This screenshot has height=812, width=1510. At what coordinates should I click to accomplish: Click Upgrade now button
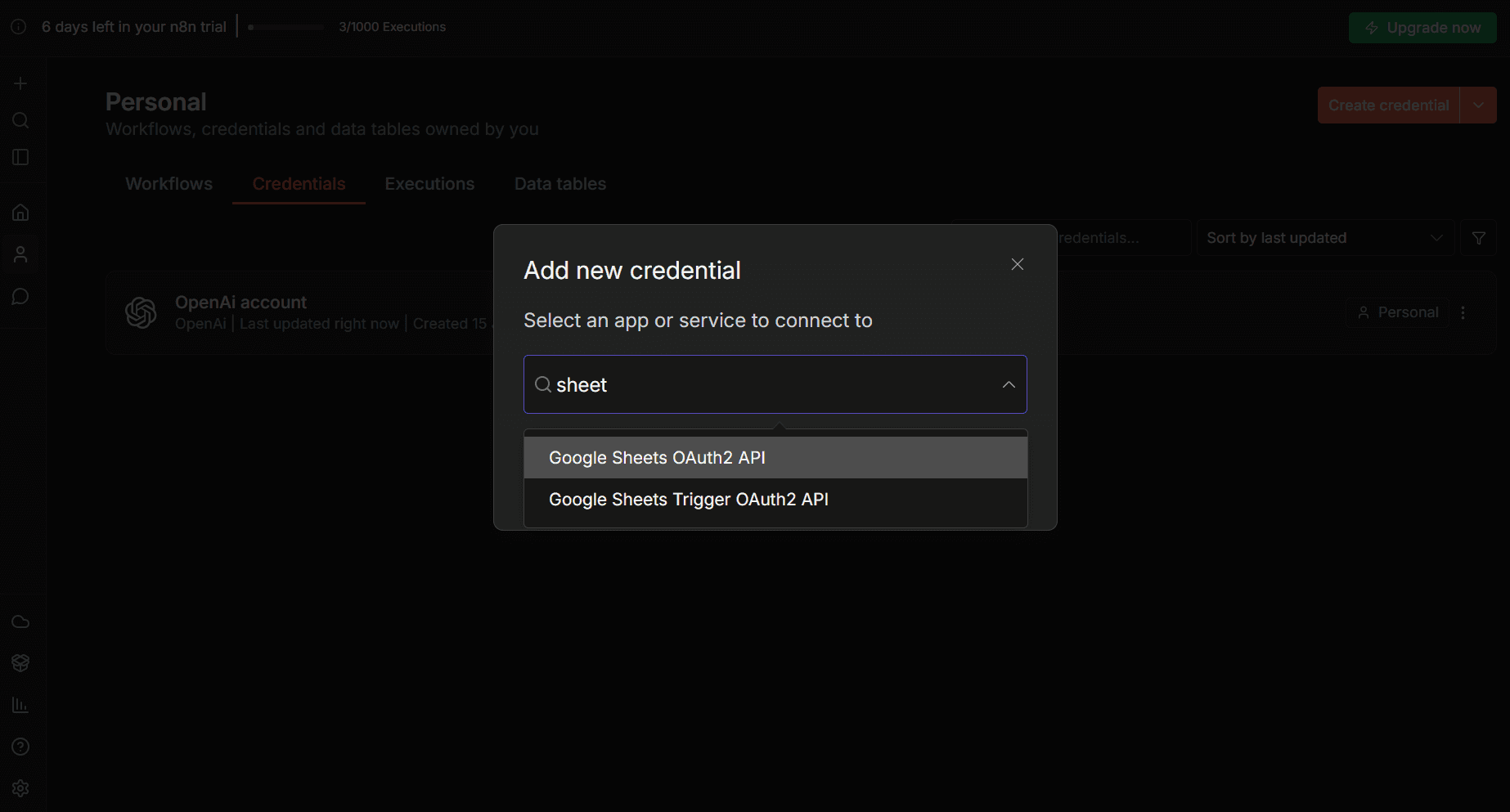tap(1422, 28)
